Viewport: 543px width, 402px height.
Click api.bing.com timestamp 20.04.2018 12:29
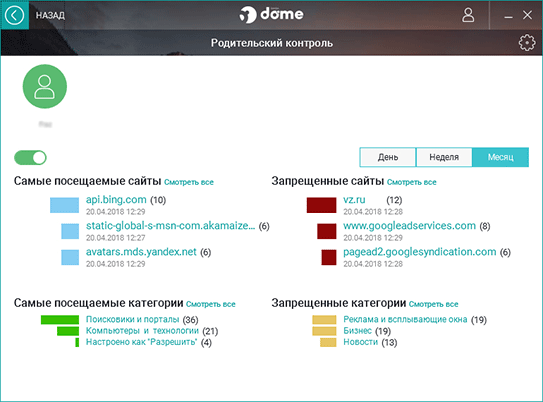(x=115, y=212)
